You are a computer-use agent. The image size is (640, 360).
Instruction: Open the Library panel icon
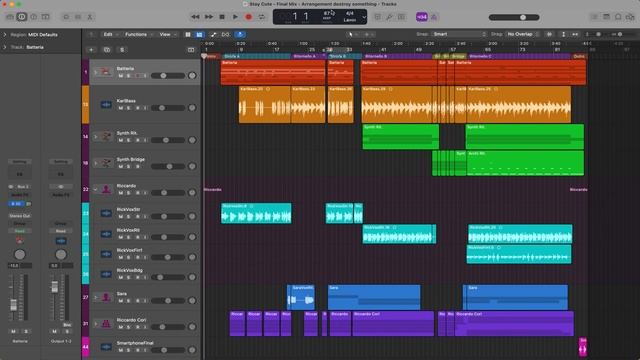coord(10,17)
